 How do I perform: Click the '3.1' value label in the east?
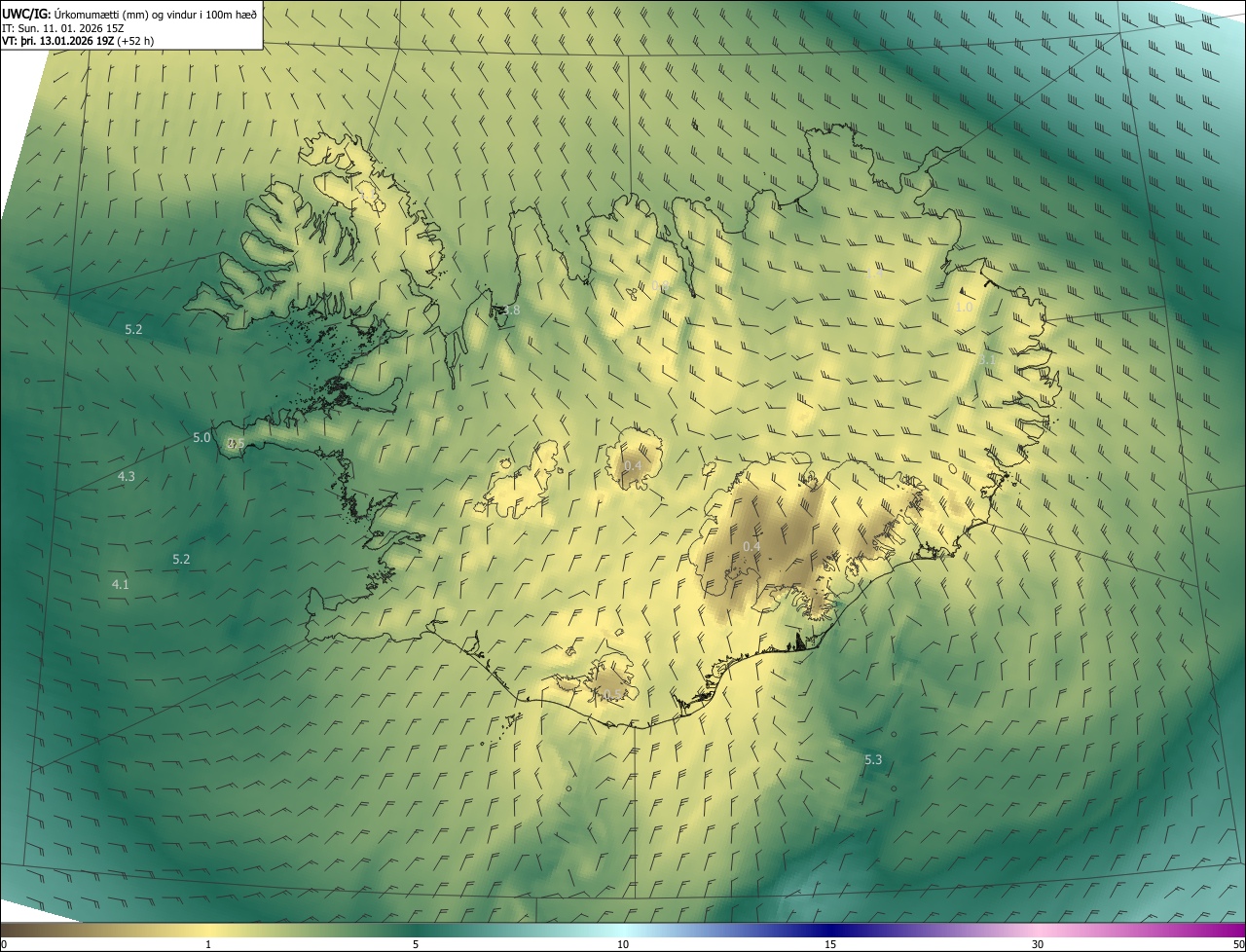986,360
